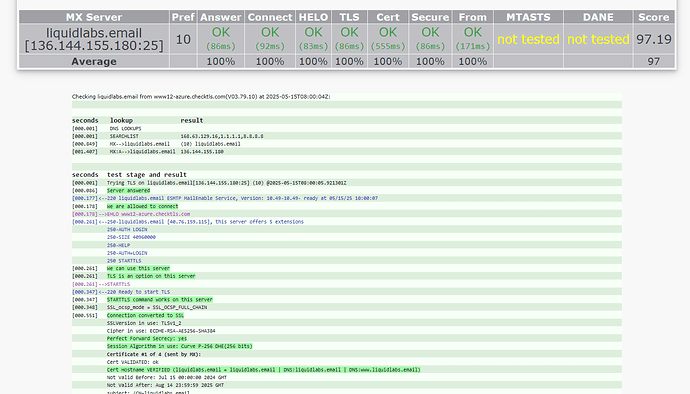Screen dimensions: 690x394
Task: Click the "test stage and result" heading
Action: coord(147,175)
